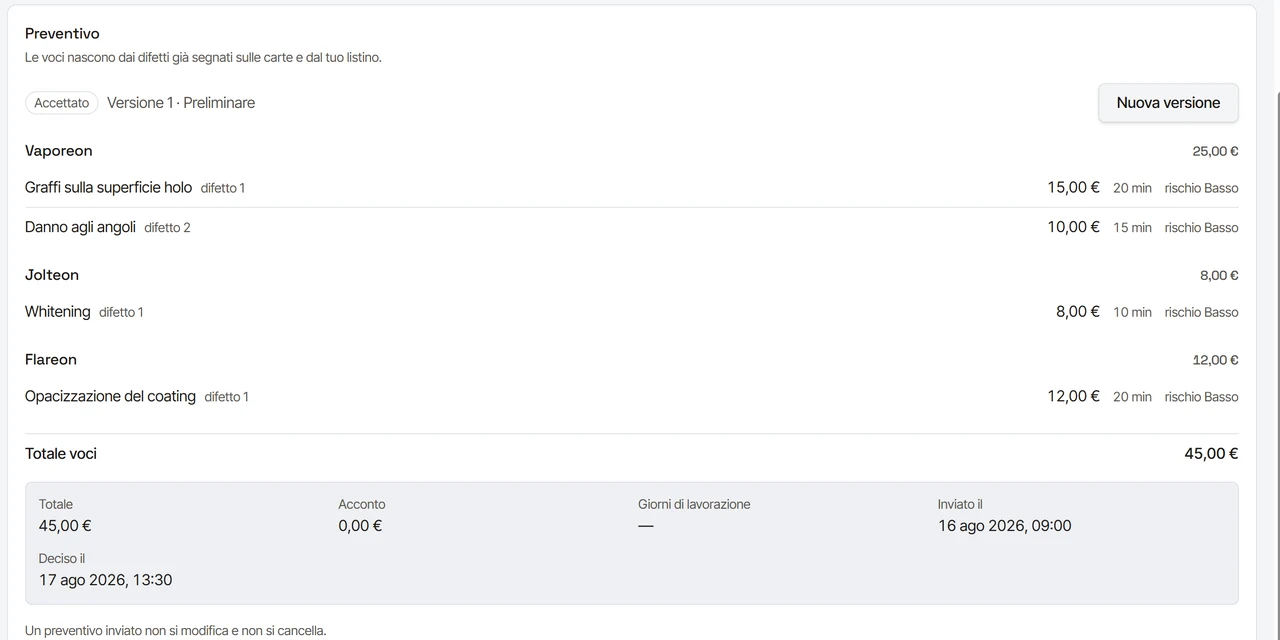Click the Vaporeon card heading
This screenshot has height=640, width=1280.
(59, 151)
